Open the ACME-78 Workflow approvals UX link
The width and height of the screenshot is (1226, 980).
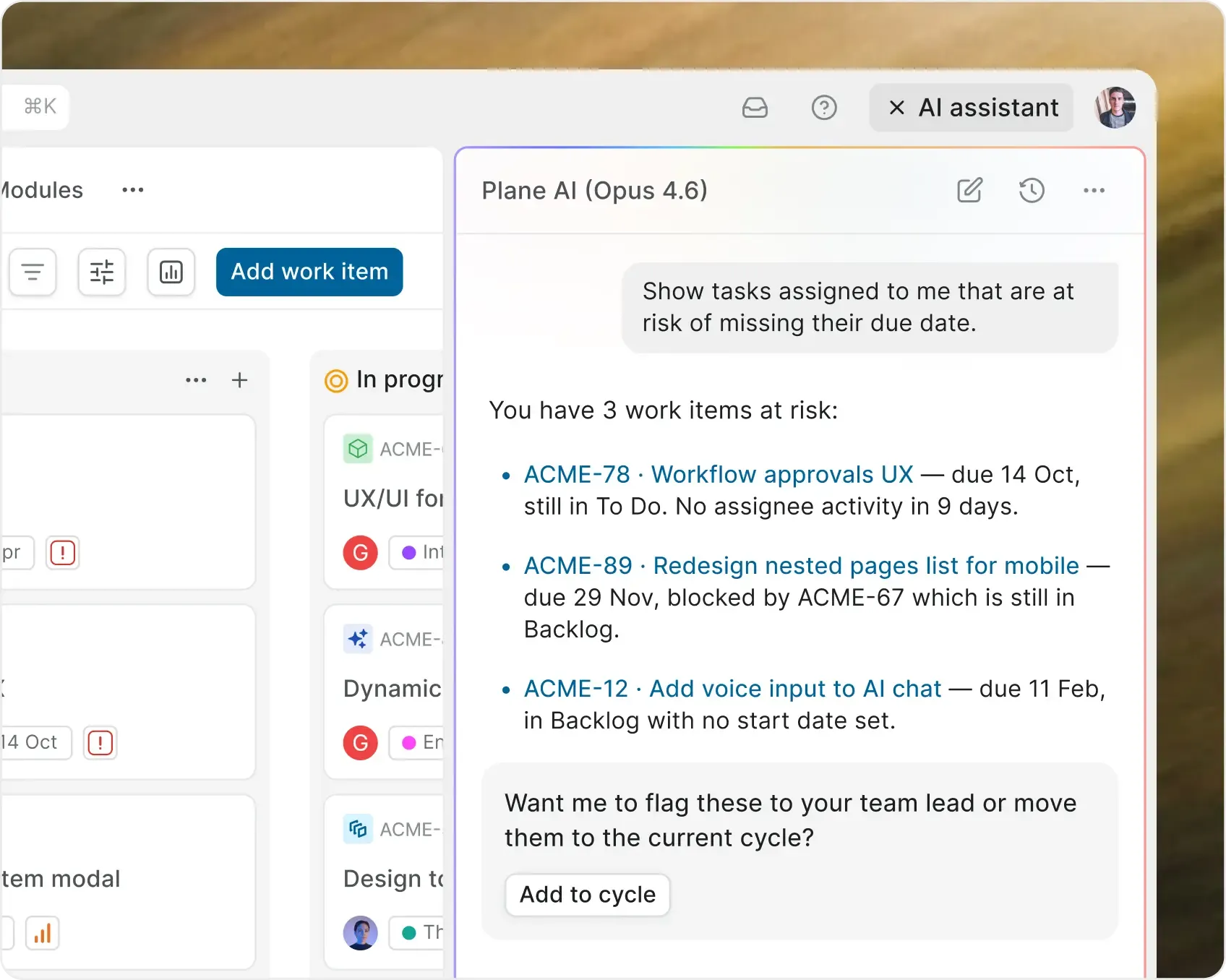tap(719, 475)
